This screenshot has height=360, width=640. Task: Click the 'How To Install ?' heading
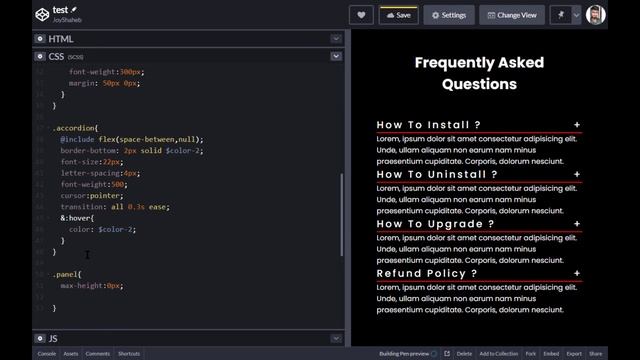pos(429,125)
